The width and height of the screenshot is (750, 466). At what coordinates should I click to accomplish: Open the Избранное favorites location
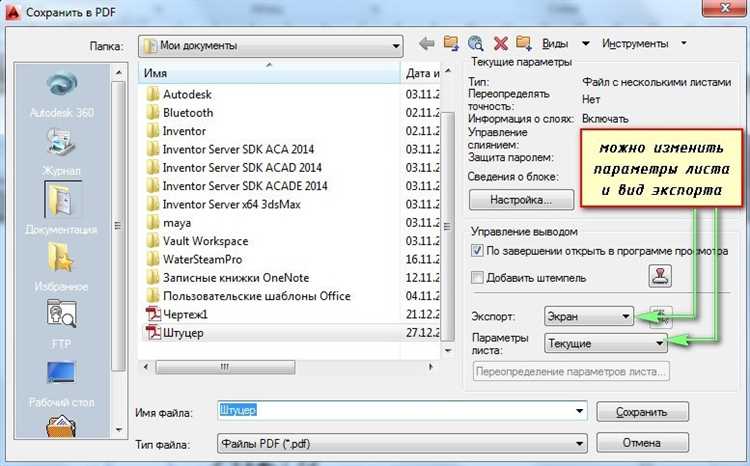point(61,266)
